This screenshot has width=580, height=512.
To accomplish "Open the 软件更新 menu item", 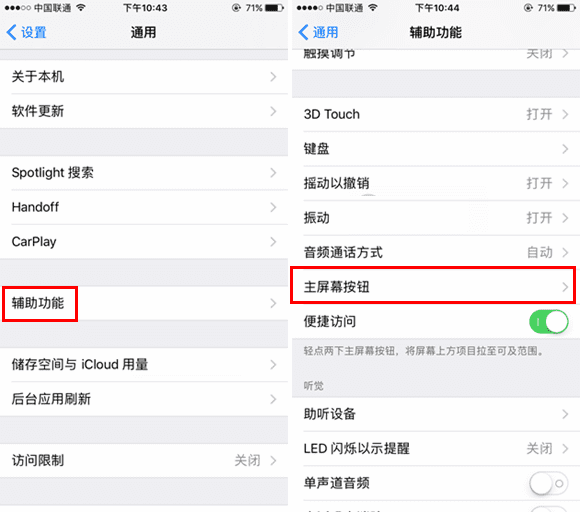I will 144,111.
